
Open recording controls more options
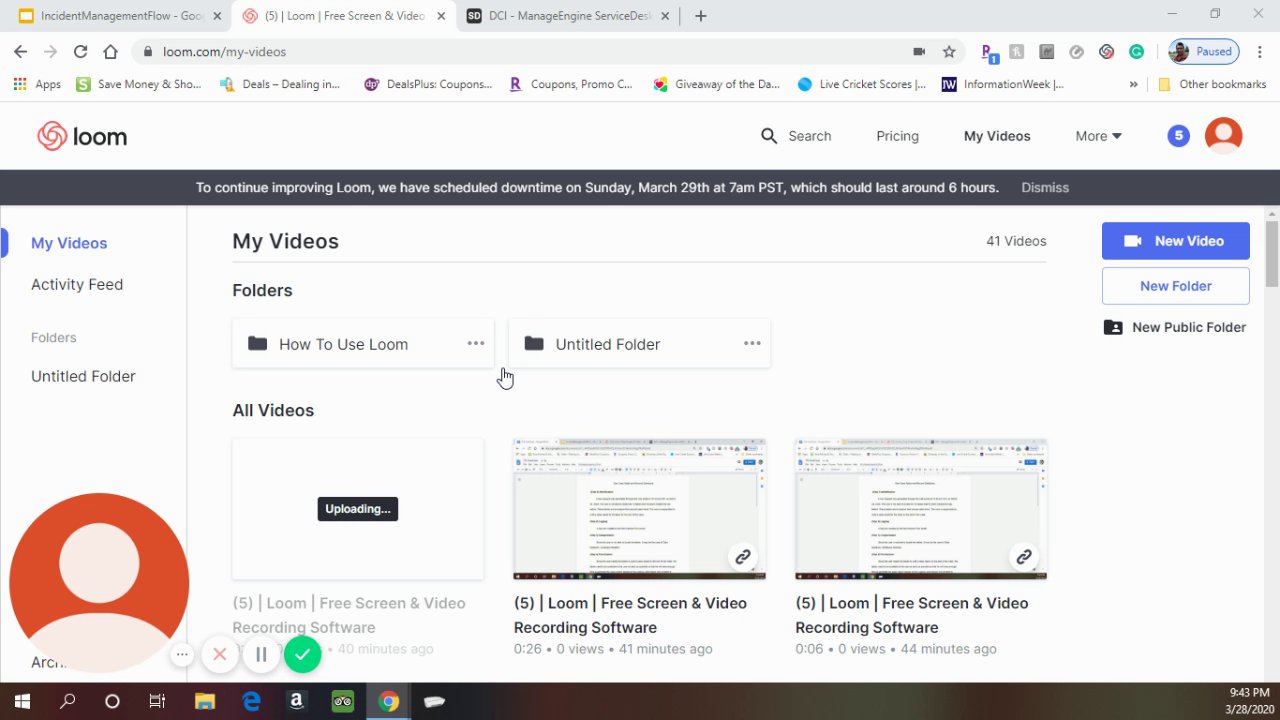(182, 655)
